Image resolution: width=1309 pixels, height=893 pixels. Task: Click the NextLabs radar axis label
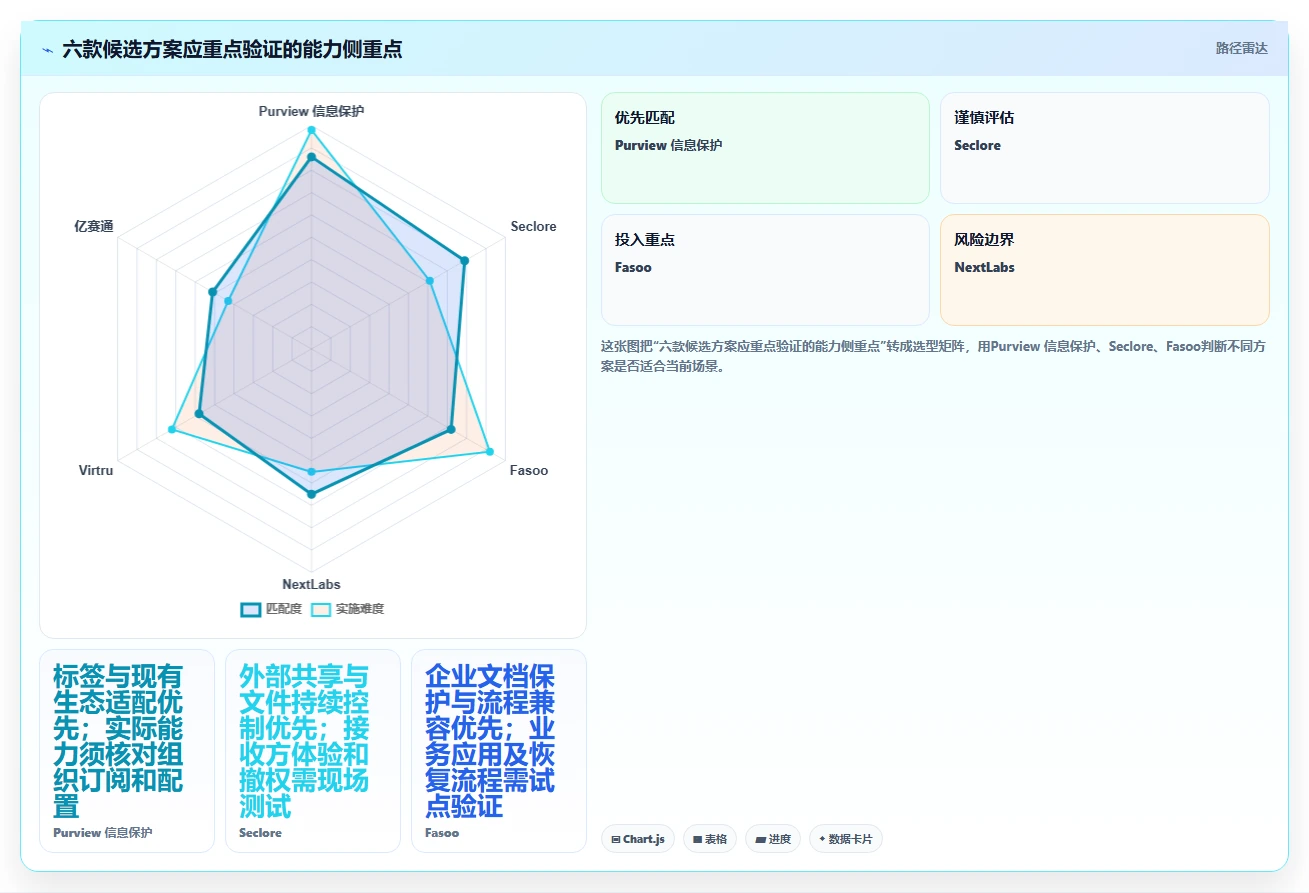311,584
